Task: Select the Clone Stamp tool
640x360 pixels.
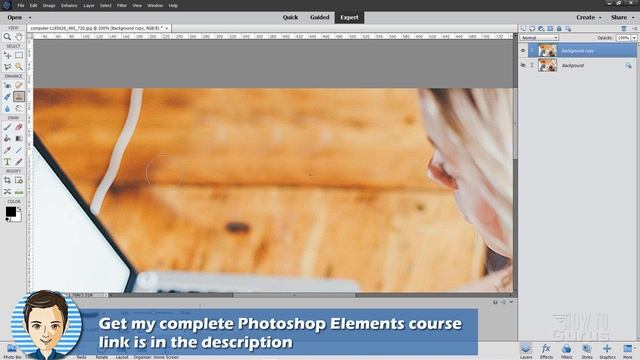Action: (x=19, y=97)
